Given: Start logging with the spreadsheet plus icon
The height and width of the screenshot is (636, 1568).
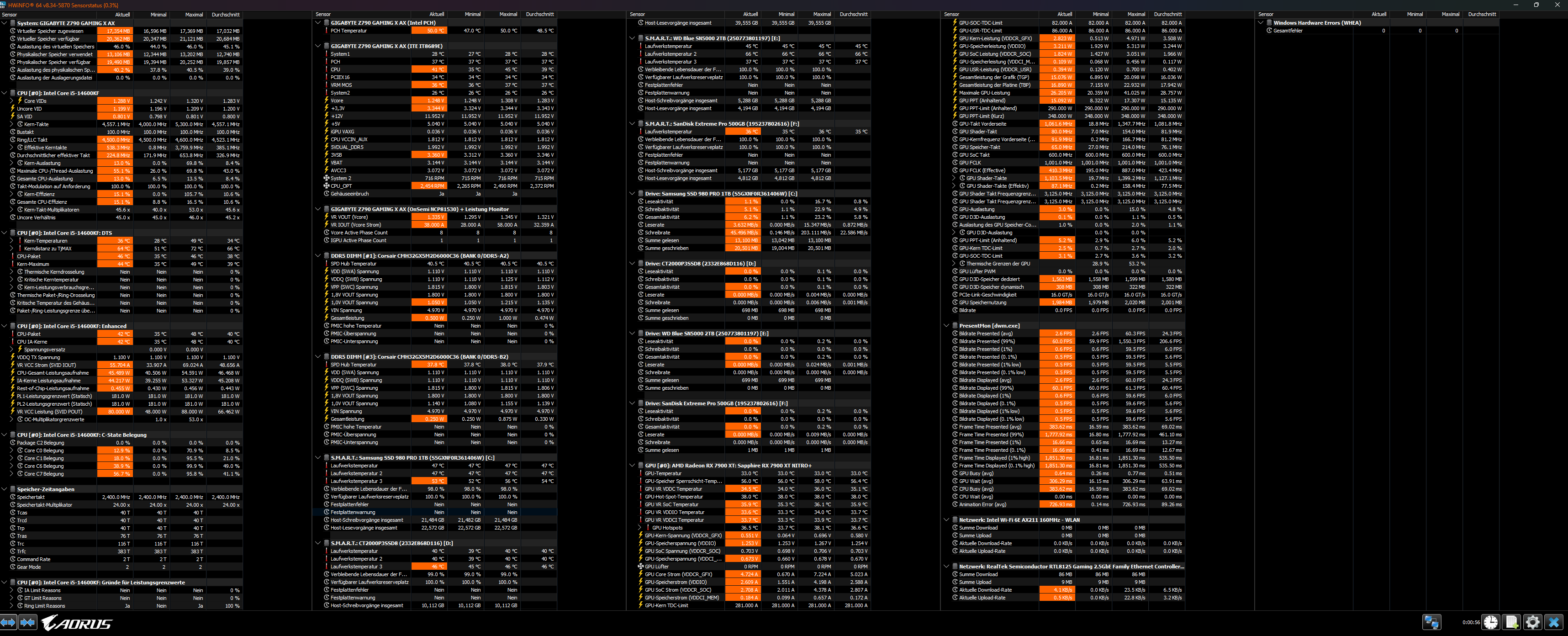Looking at the screenshot, I should click(1511, 622).
